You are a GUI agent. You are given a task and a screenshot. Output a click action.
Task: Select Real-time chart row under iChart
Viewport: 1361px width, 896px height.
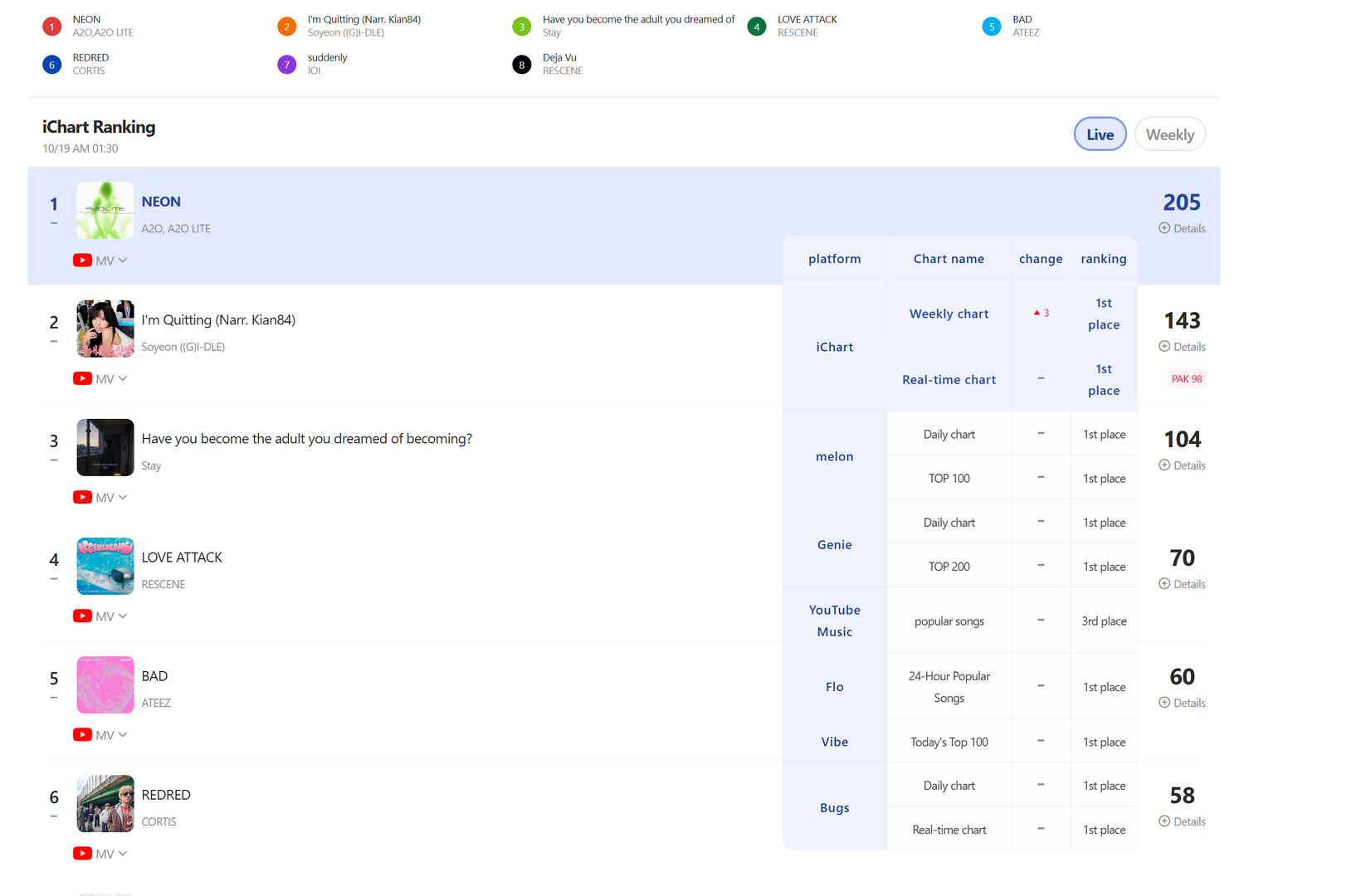1012,379
